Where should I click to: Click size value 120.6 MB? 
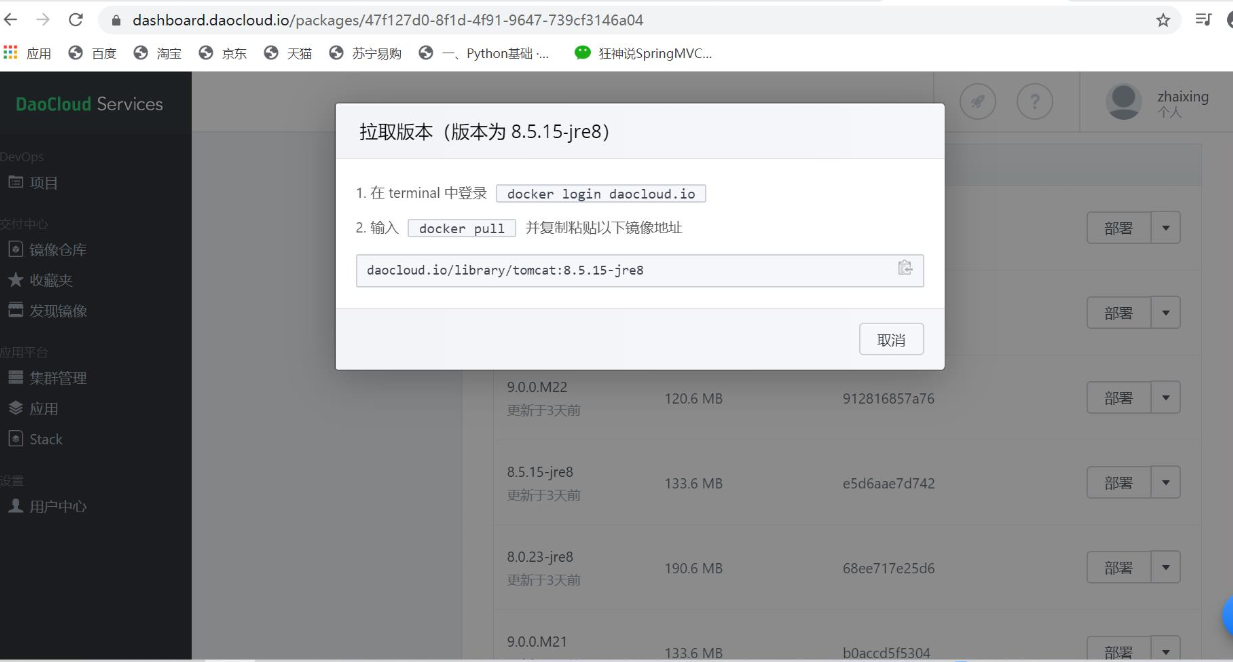694,398
